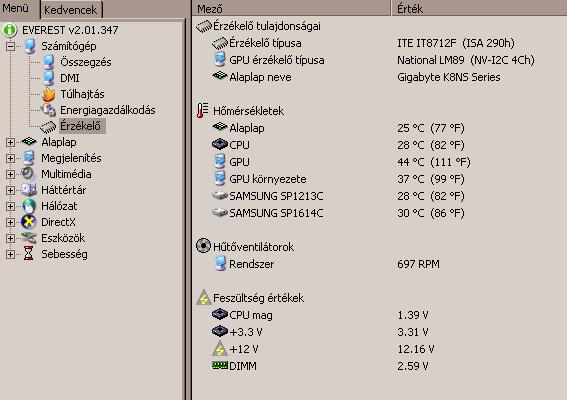Sort by the Érték column header
Viewport: 567px width, 400px height.
[479, 8]
